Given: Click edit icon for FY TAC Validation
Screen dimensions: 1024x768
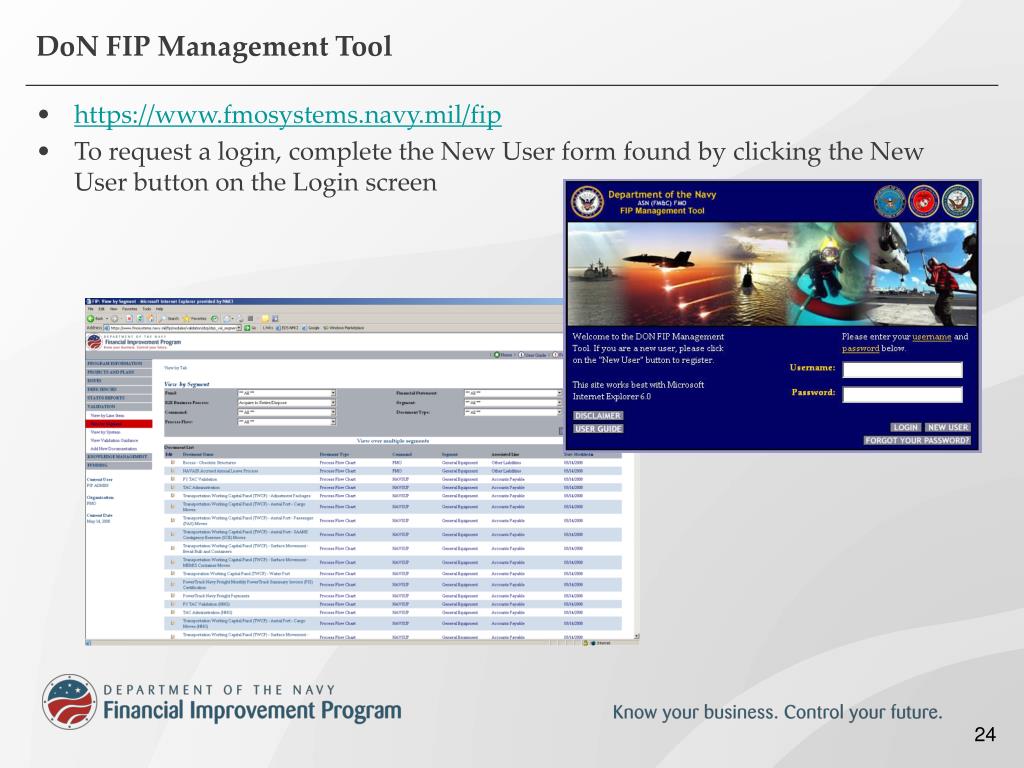Looking at the screenshot, I should 172,479.
